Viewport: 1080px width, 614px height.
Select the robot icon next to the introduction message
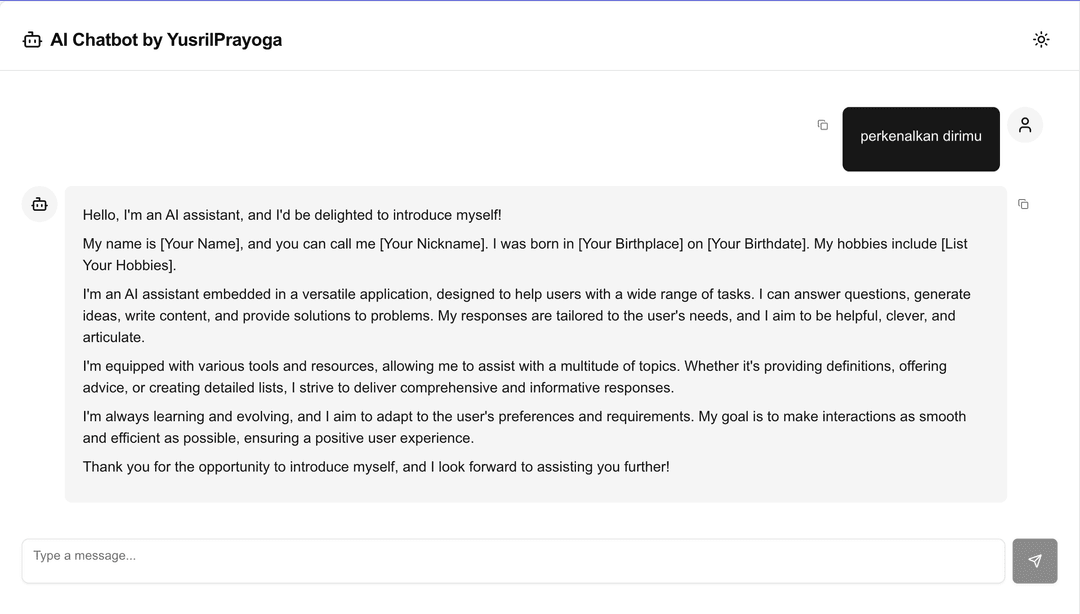39,204
